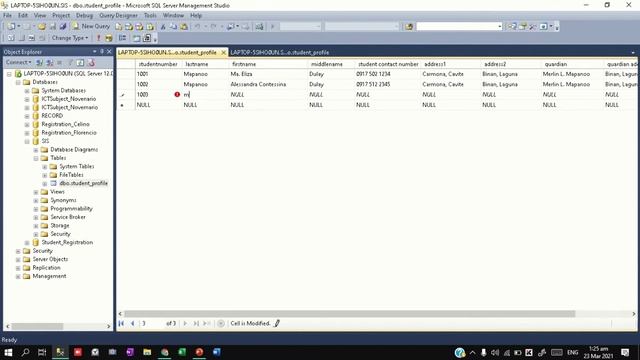Select the Server Objects folder
Screen dimensions: 640x360
pyautogui.click(x=50, y=259)
